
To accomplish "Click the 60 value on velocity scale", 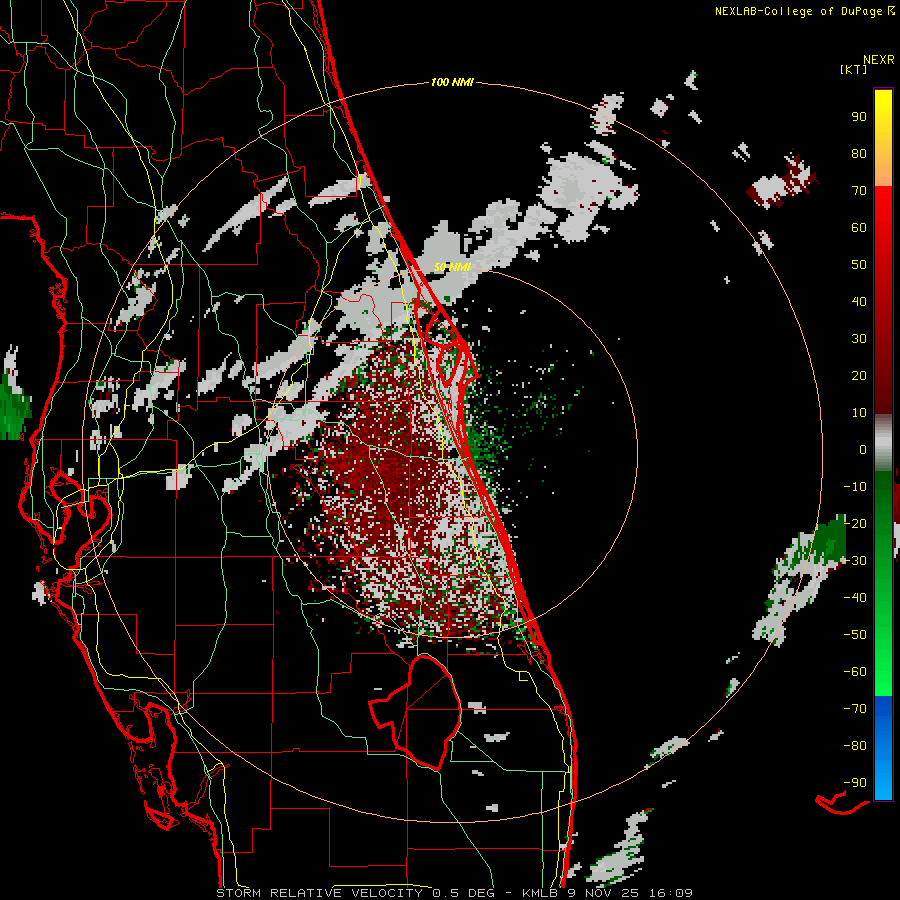I will click(859, 227).
